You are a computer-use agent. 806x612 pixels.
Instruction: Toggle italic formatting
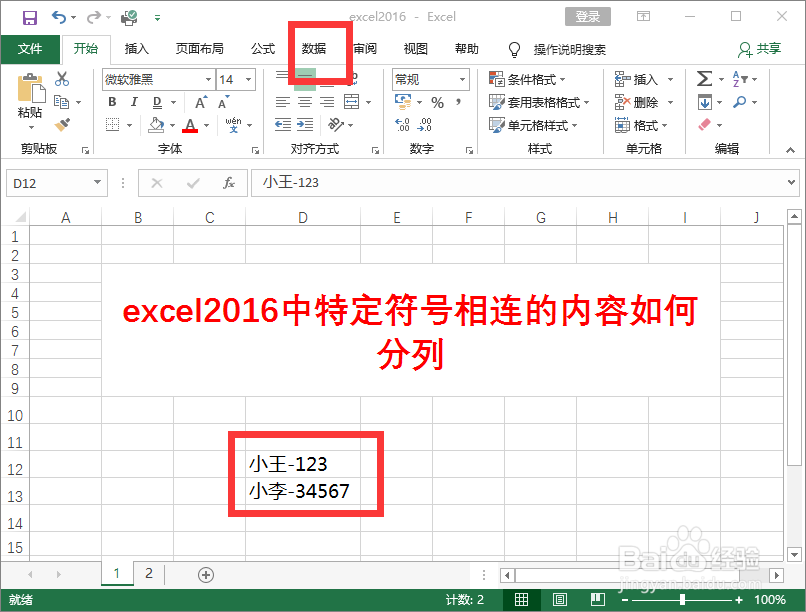click(134, 102)
